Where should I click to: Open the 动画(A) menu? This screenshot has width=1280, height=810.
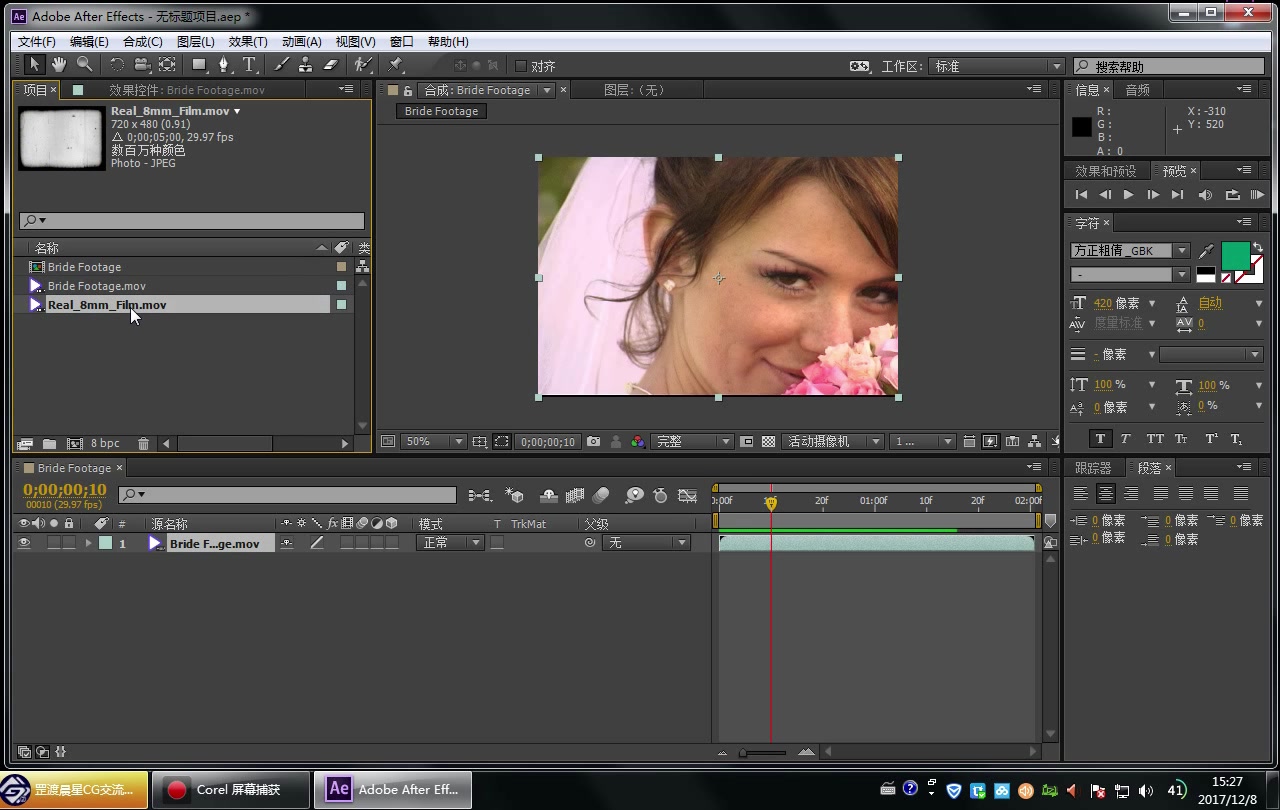302,41
